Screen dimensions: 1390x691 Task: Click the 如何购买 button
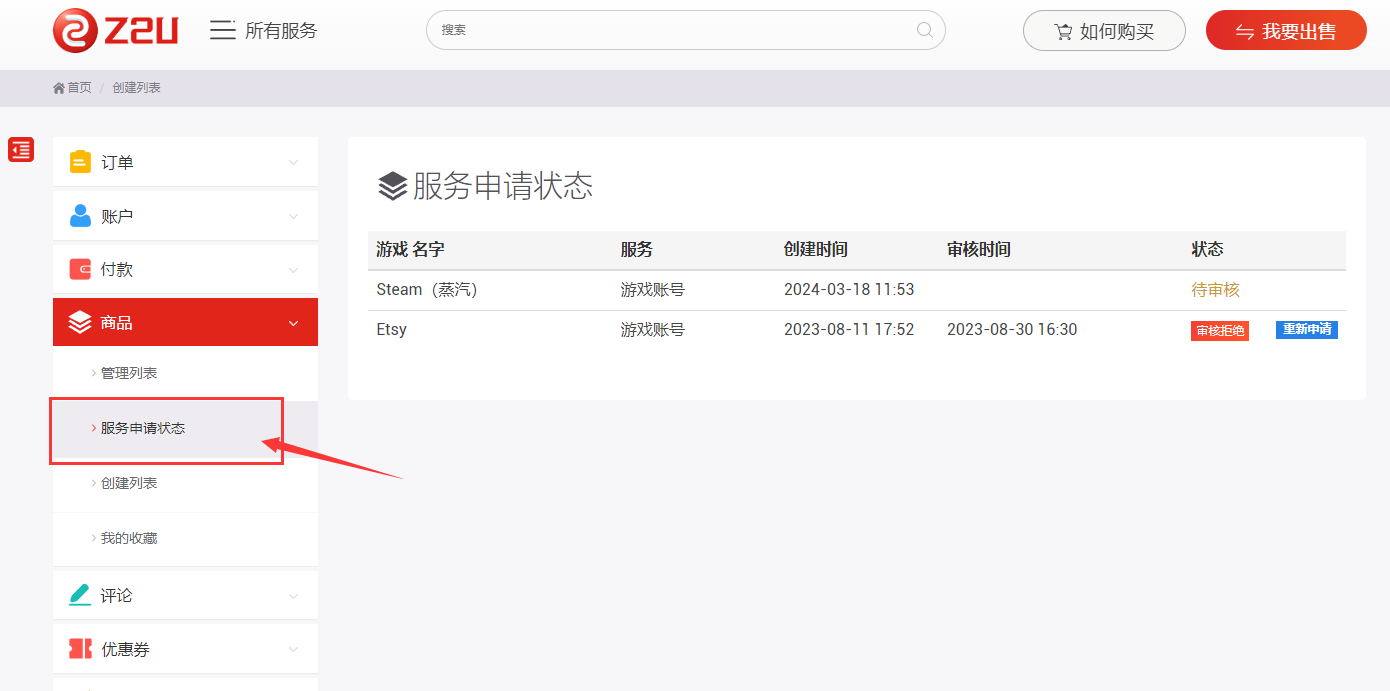point(1104,31)
